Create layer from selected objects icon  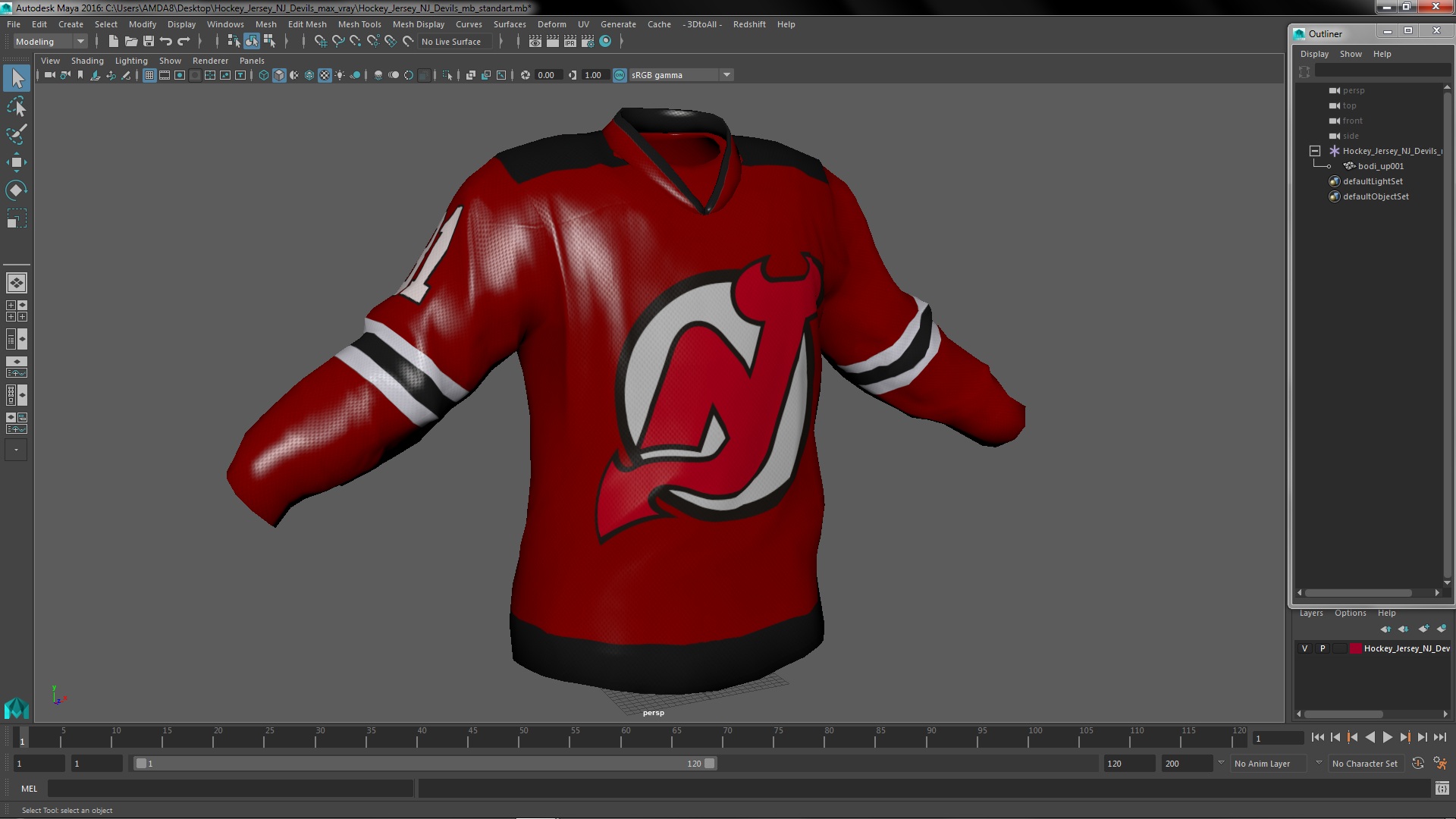click(x=1442, y=629)
